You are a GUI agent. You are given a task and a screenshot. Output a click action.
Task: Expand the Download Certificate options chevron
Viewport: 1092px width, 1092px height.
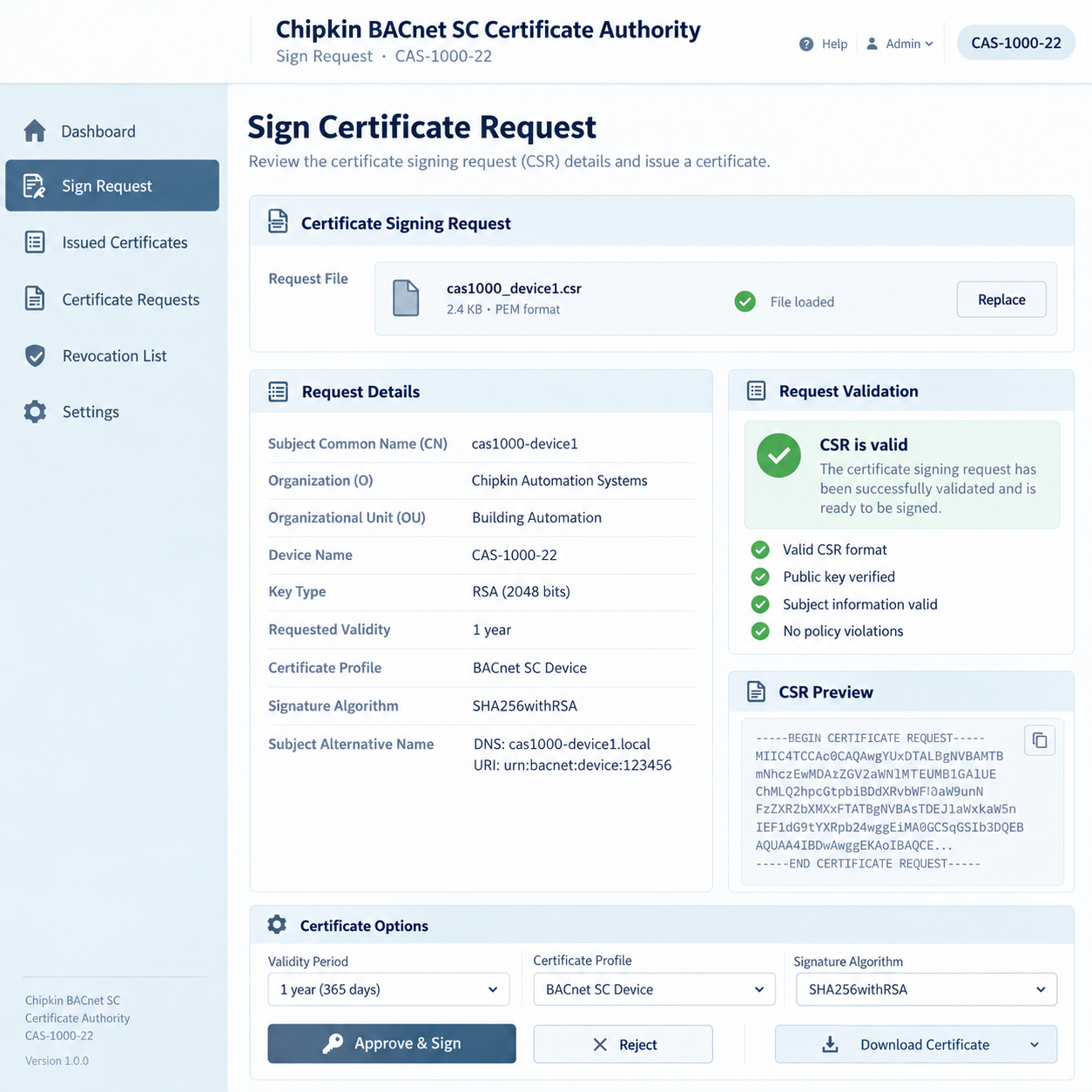pos(1035,1044)
